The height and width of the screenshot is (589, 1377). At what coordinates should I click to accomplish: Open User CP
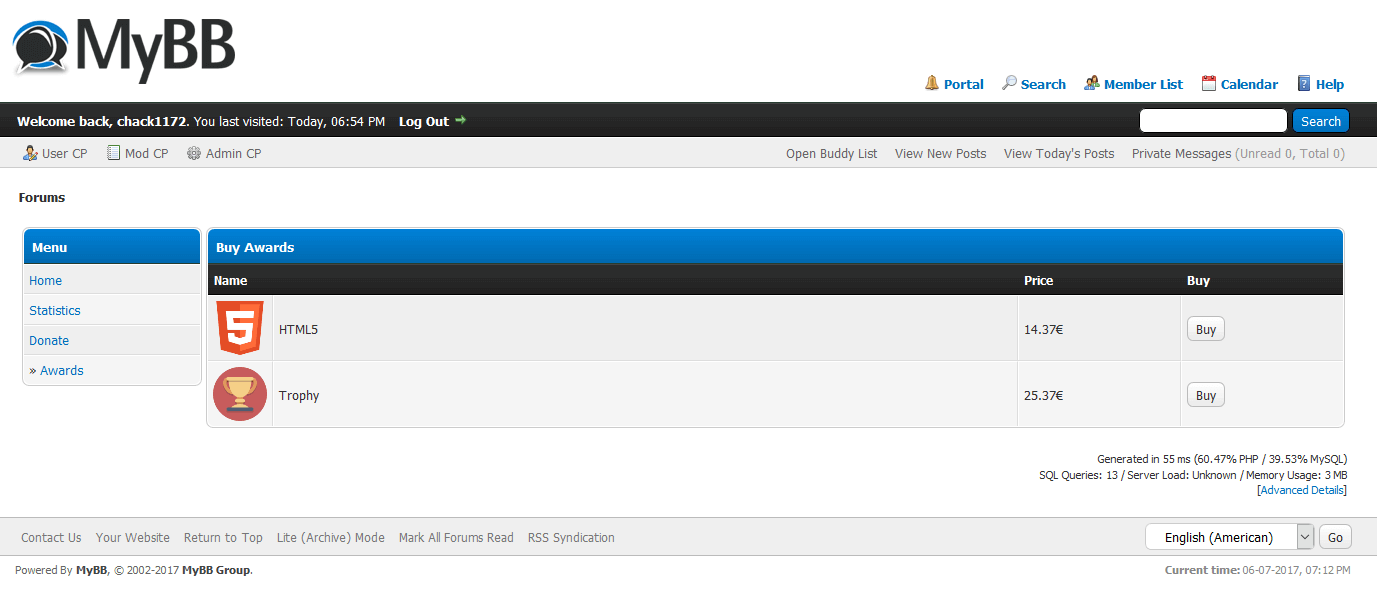click(x=64, y=153)
